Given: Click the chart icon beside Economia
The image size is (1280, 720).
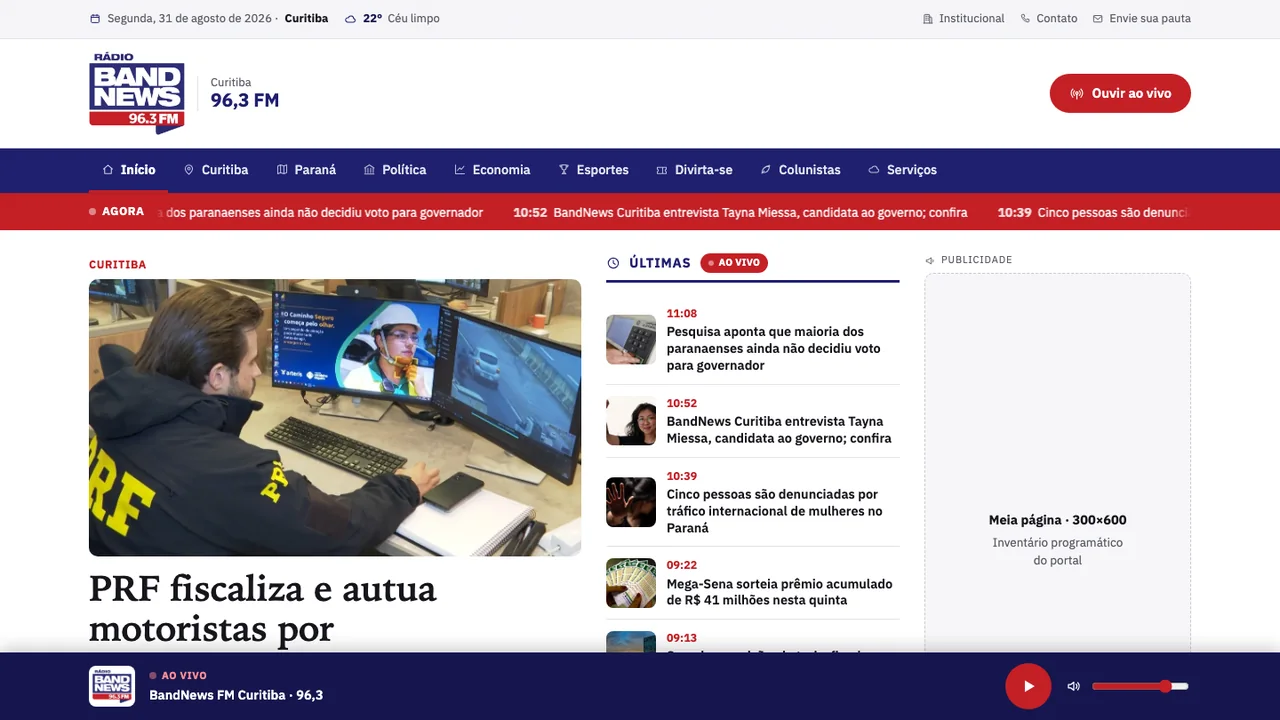Looking at the screenshot, I should pyautogui.click(x=460, y=170).
